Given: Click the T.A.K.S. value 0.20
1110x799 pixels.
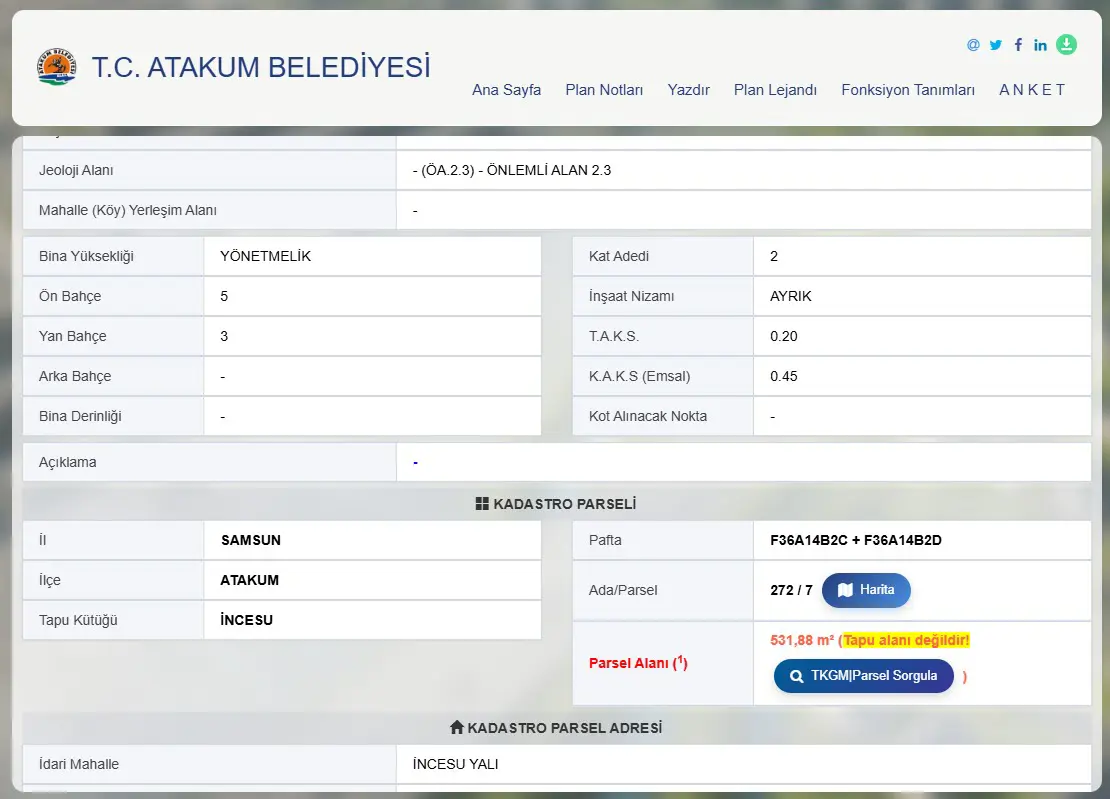Looking at the screenshot, I should pos(784,336).
